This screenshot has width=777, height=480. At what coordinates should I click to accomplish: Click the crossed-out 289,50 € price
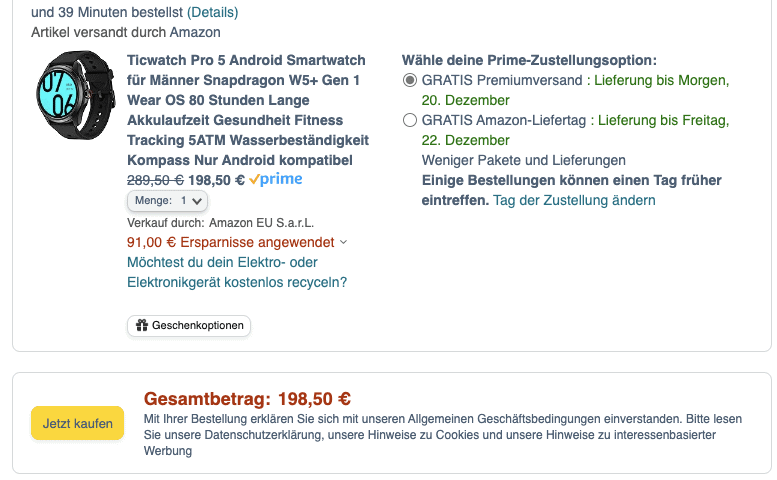[x=155, y=180]
